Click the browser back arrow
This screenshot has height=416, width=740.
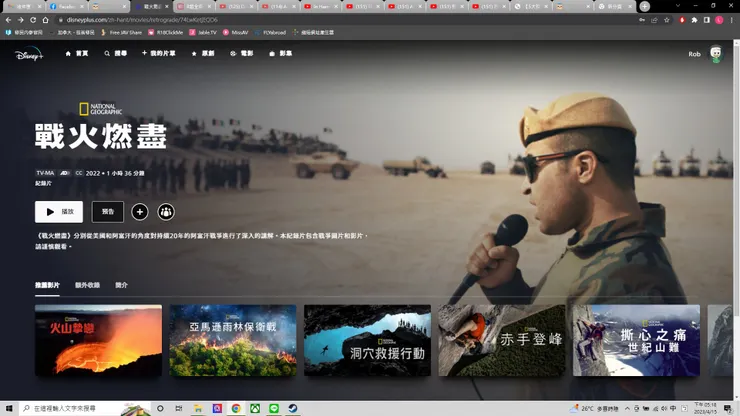tap(8, 20)
